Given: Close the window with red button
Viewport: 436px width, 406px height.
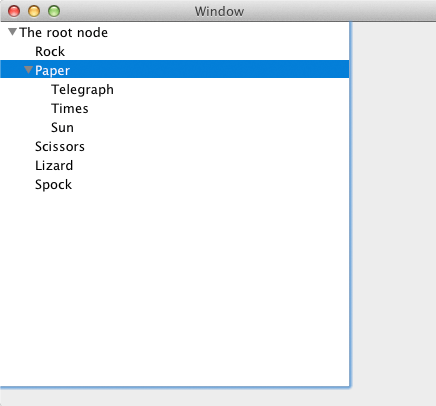Looking at the screenshot, I should pos(14,11).
